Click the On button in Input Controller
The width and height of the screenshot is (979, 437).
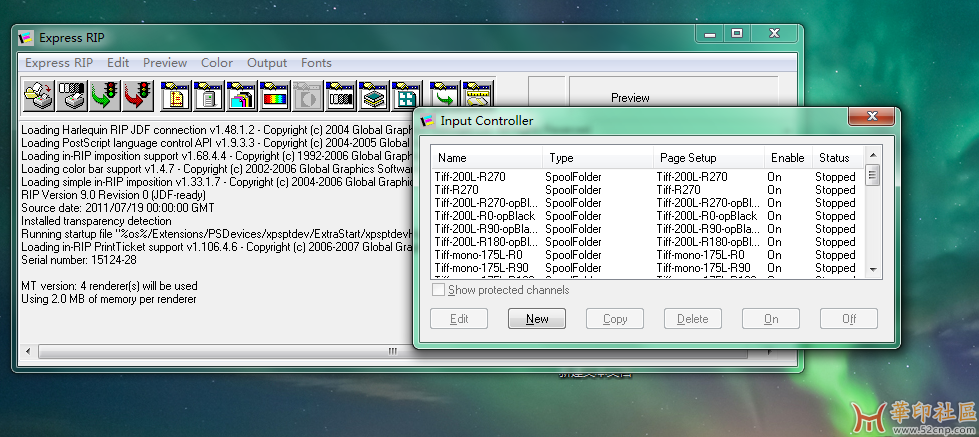point(771,318)
